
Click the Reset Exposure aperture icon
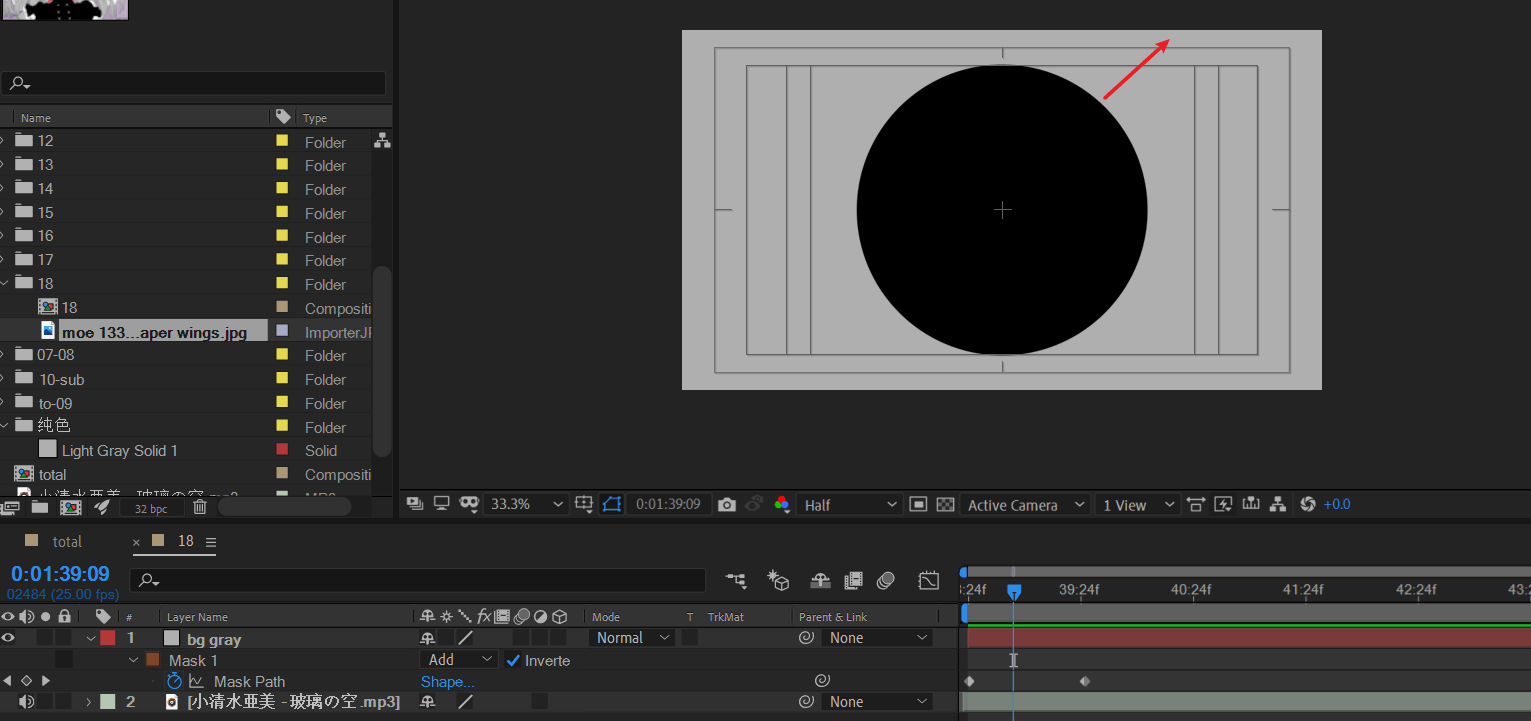[1307, 504]
